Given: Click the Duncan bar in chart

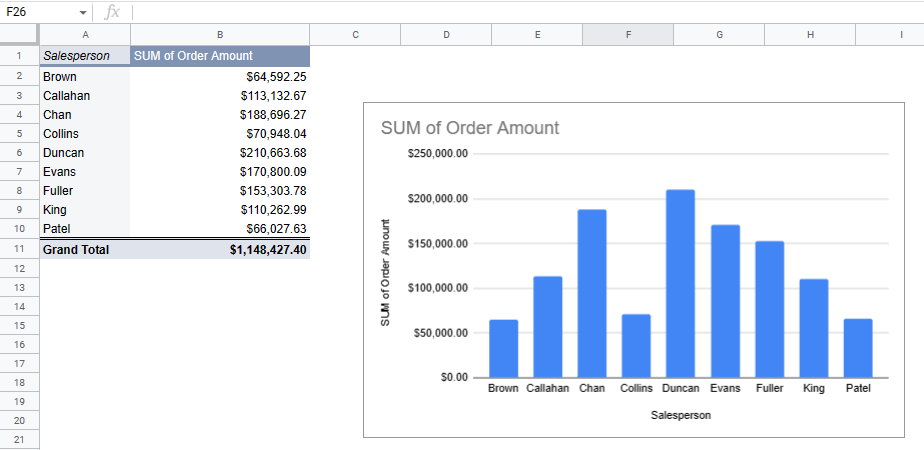Looking at the screenshot, I should click(x=680, y=283).
